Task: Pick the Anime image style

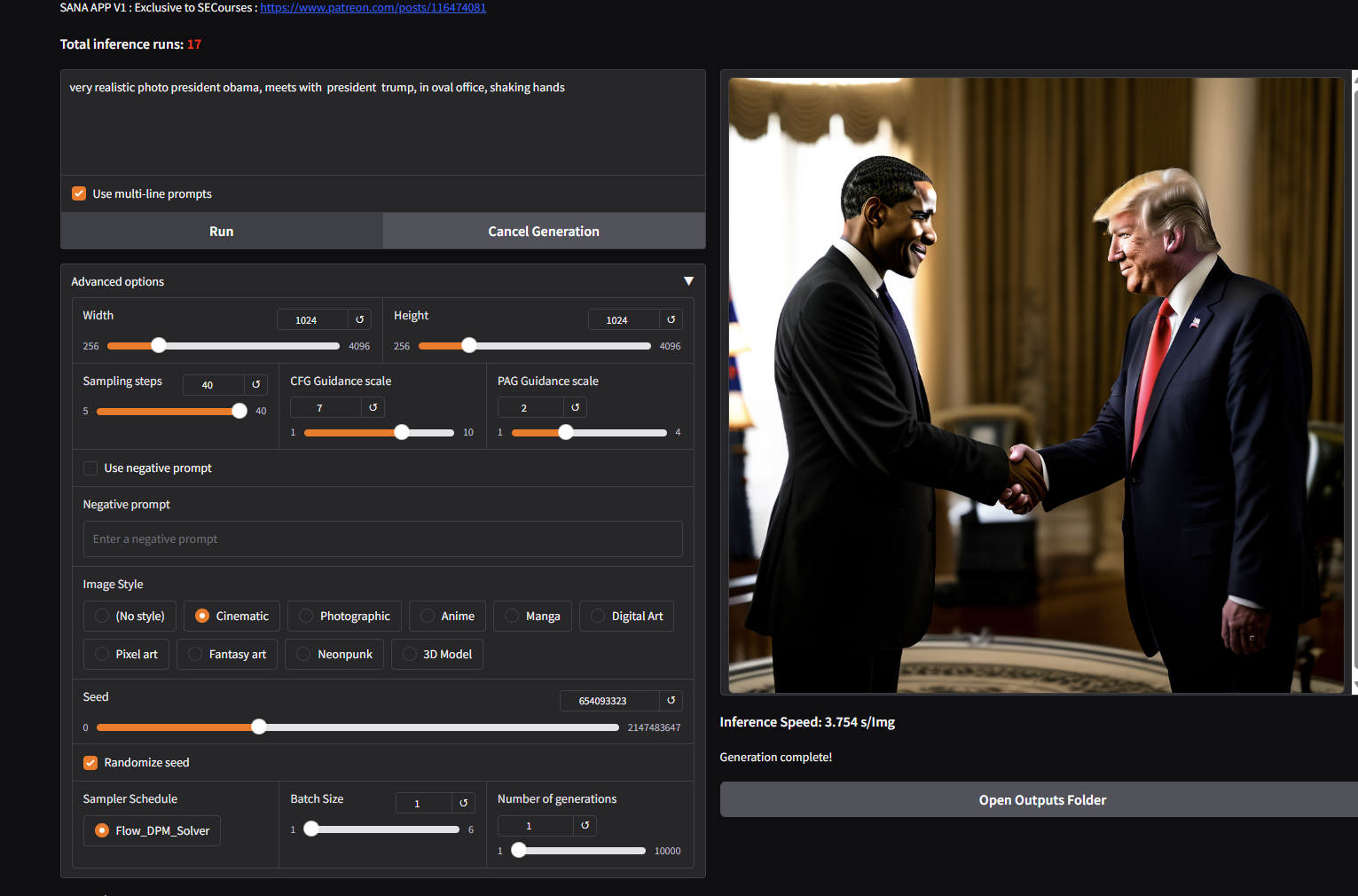Action: pyautogui.click(x=448, y=616)
